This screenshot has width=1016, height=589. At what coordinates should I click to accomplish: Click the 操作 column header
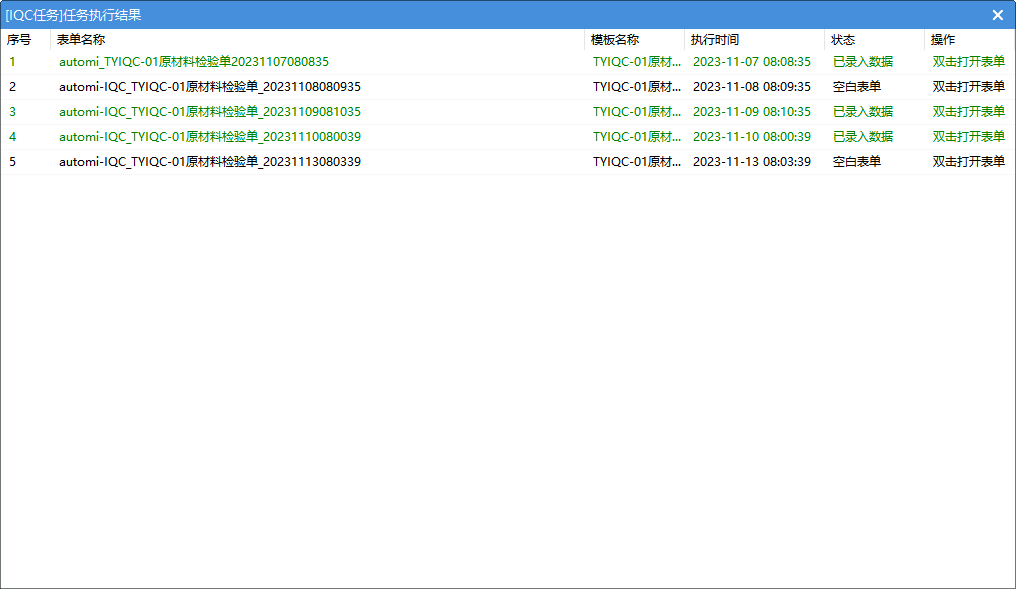pyautogui.click(x=943, y=40)
